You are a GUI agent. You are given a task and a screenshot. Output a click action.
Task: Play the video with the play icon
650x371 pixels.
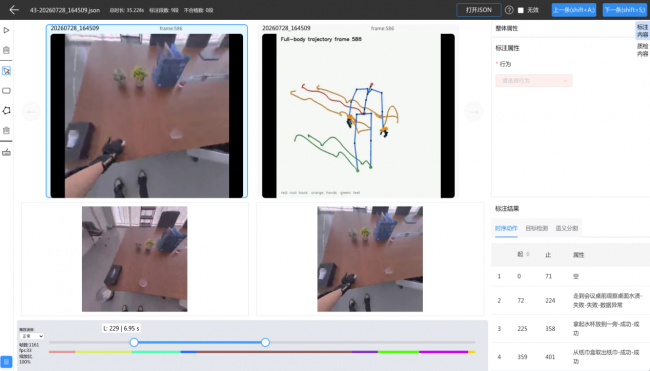click(x=6, y=30)
